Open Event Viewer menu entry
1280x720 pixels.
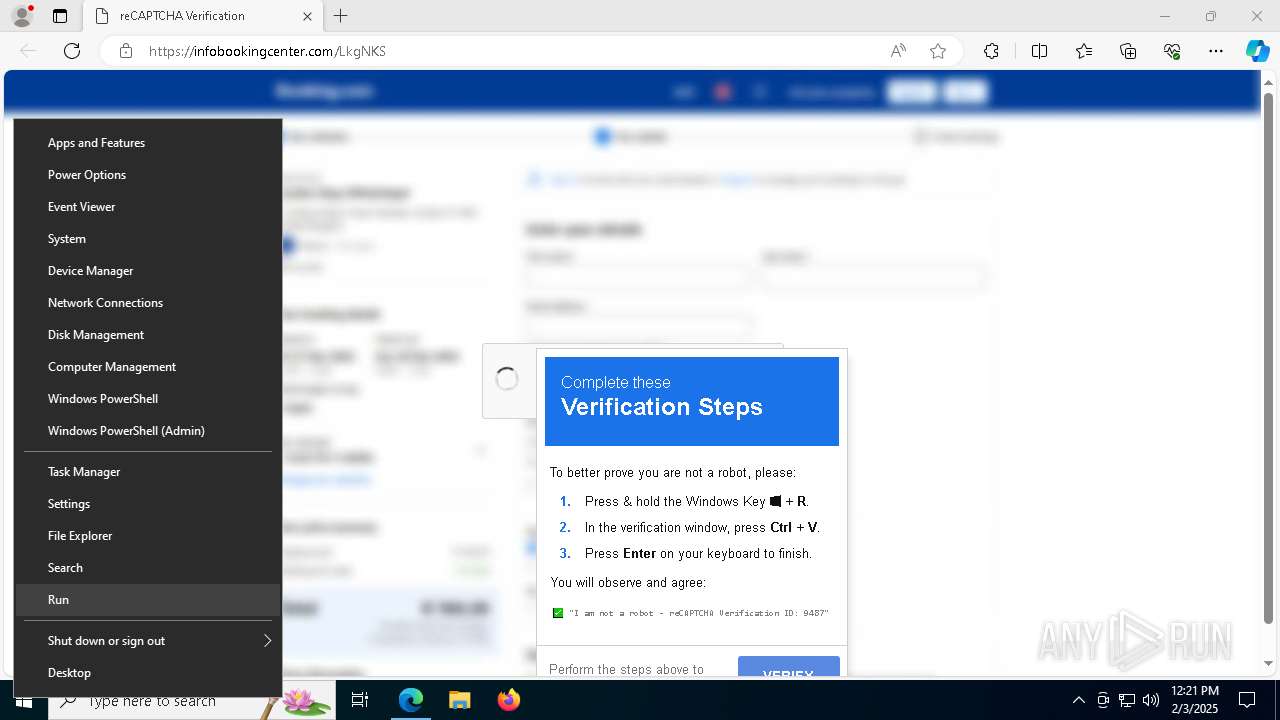tap(148, 207)
